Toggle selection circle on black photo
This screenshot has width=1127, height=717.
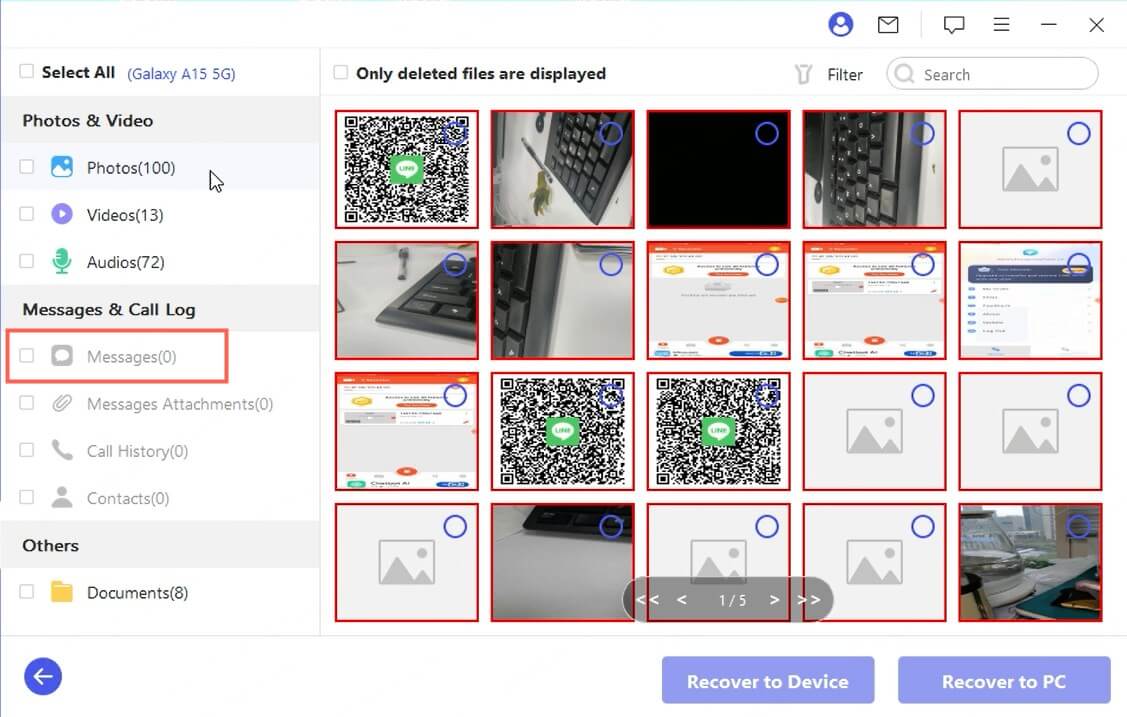766,133
